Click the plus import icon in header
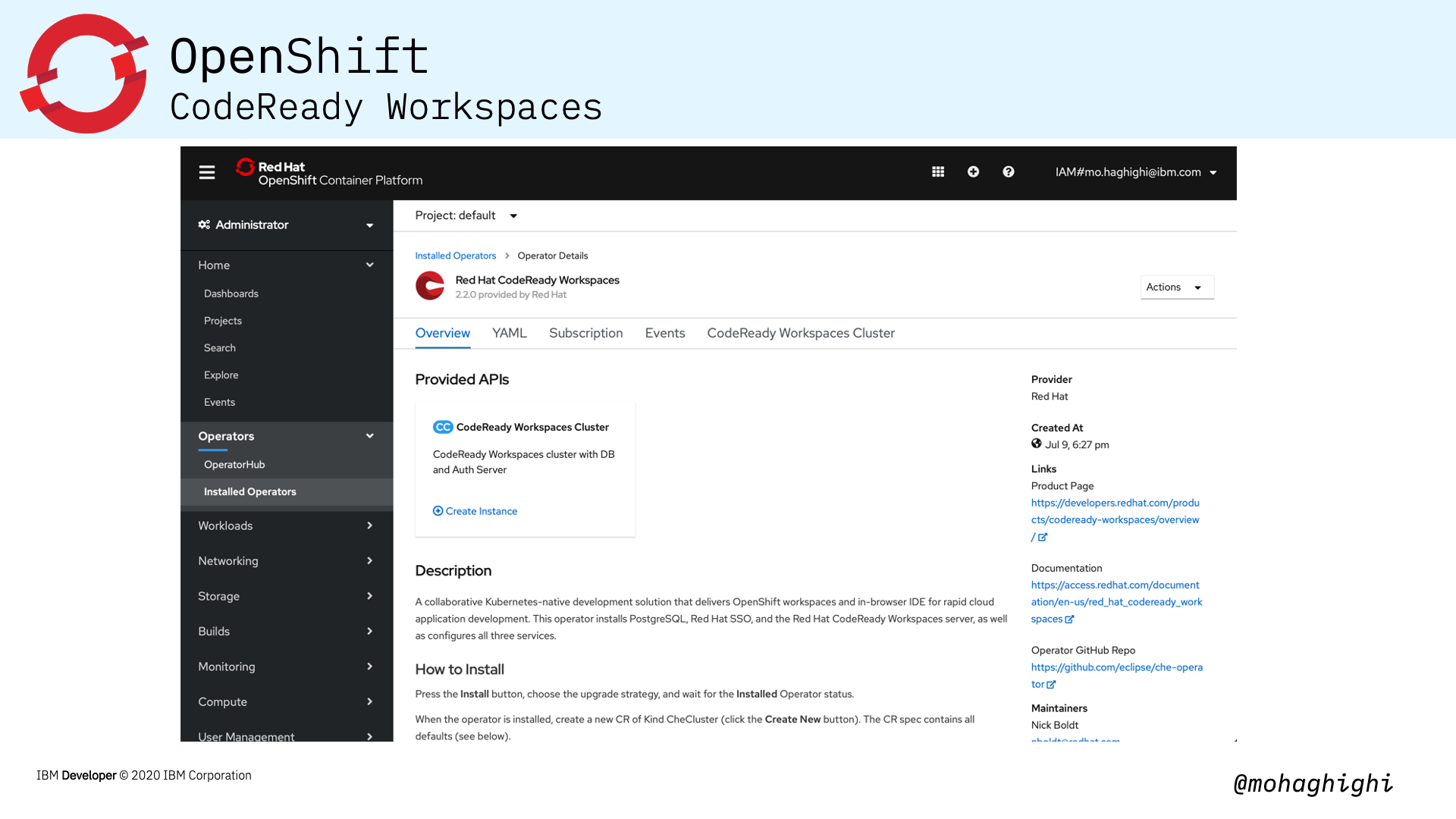Image resolution: width=1456 pixels, height=819 pixels. click(x=973, y=172)
